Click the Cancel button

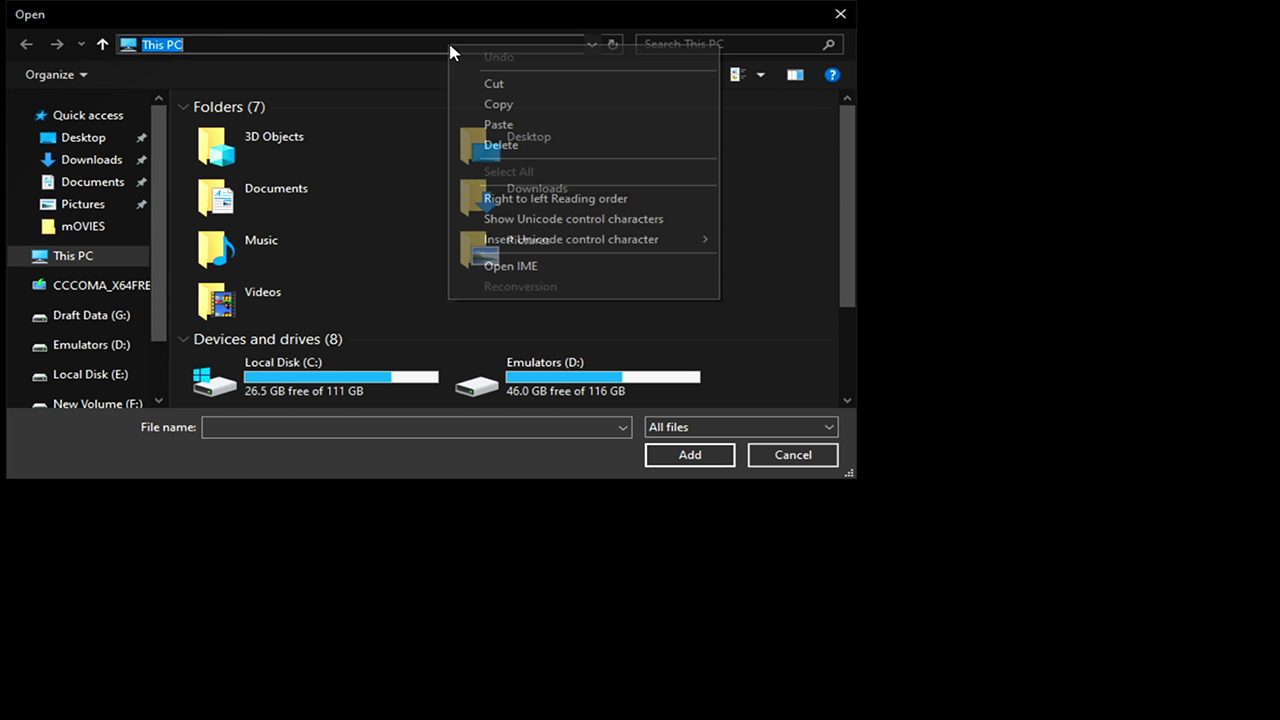[x=793, y=455]
